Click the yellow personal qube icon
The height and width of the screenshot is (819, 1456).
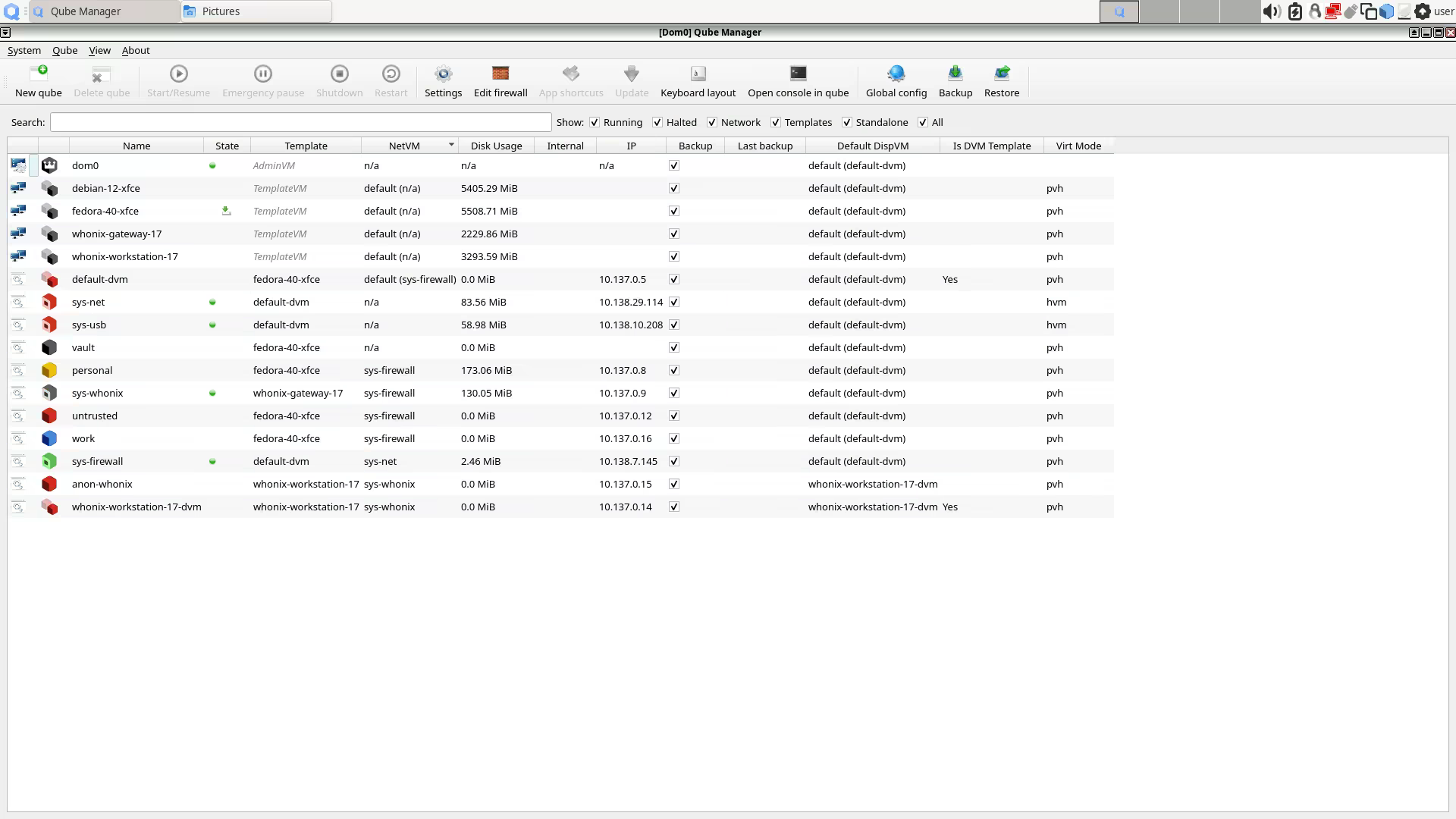tap(49, 370)
